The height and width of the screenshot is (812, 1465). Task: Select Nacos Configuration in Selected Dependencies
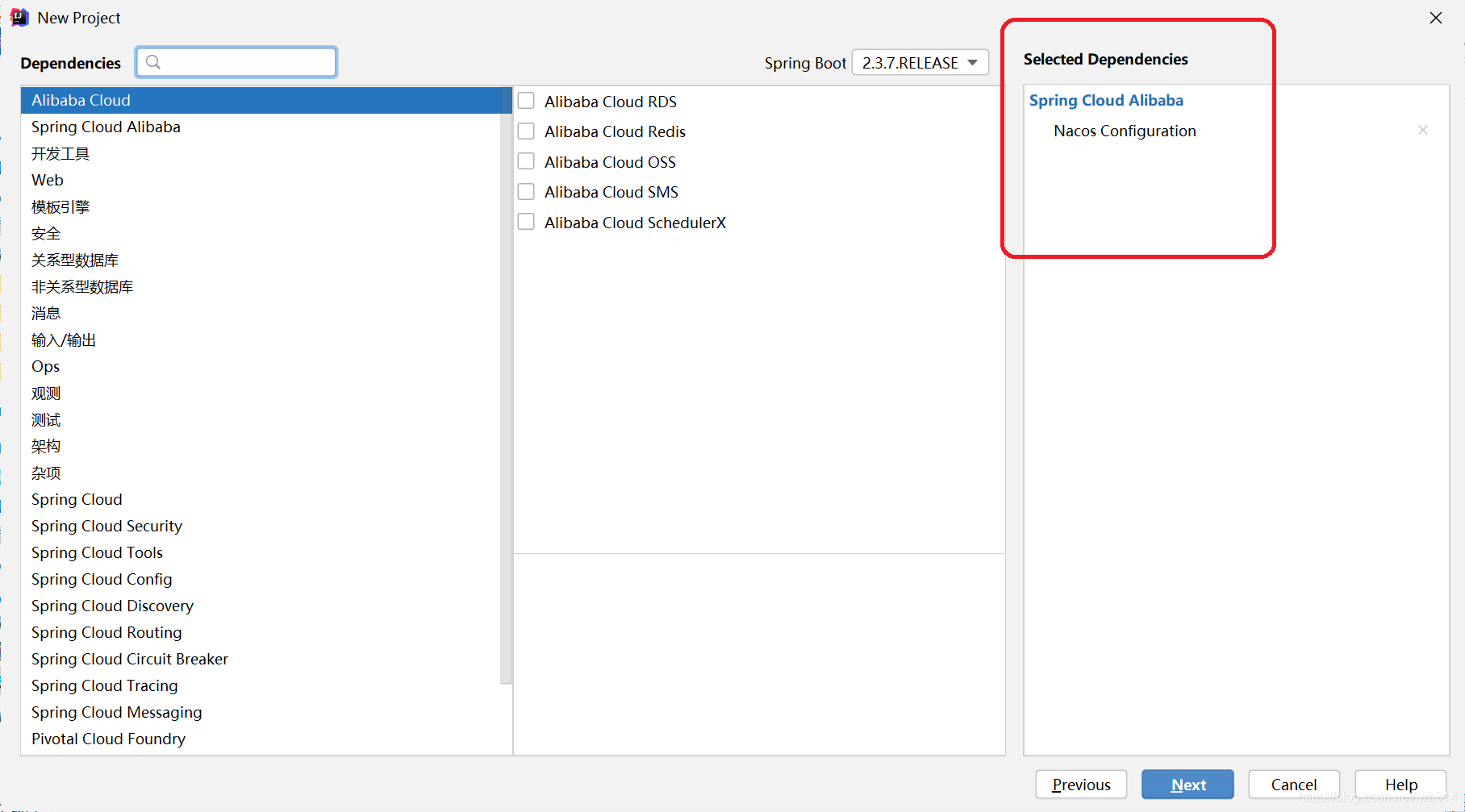1125,131
